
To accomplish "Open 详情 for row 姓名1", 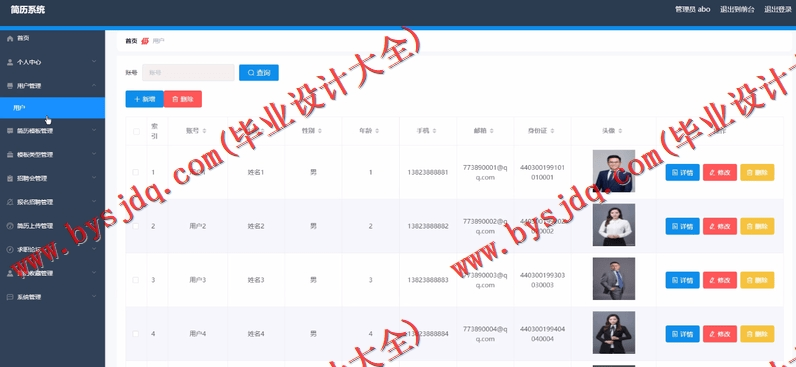I will (682, 173).
